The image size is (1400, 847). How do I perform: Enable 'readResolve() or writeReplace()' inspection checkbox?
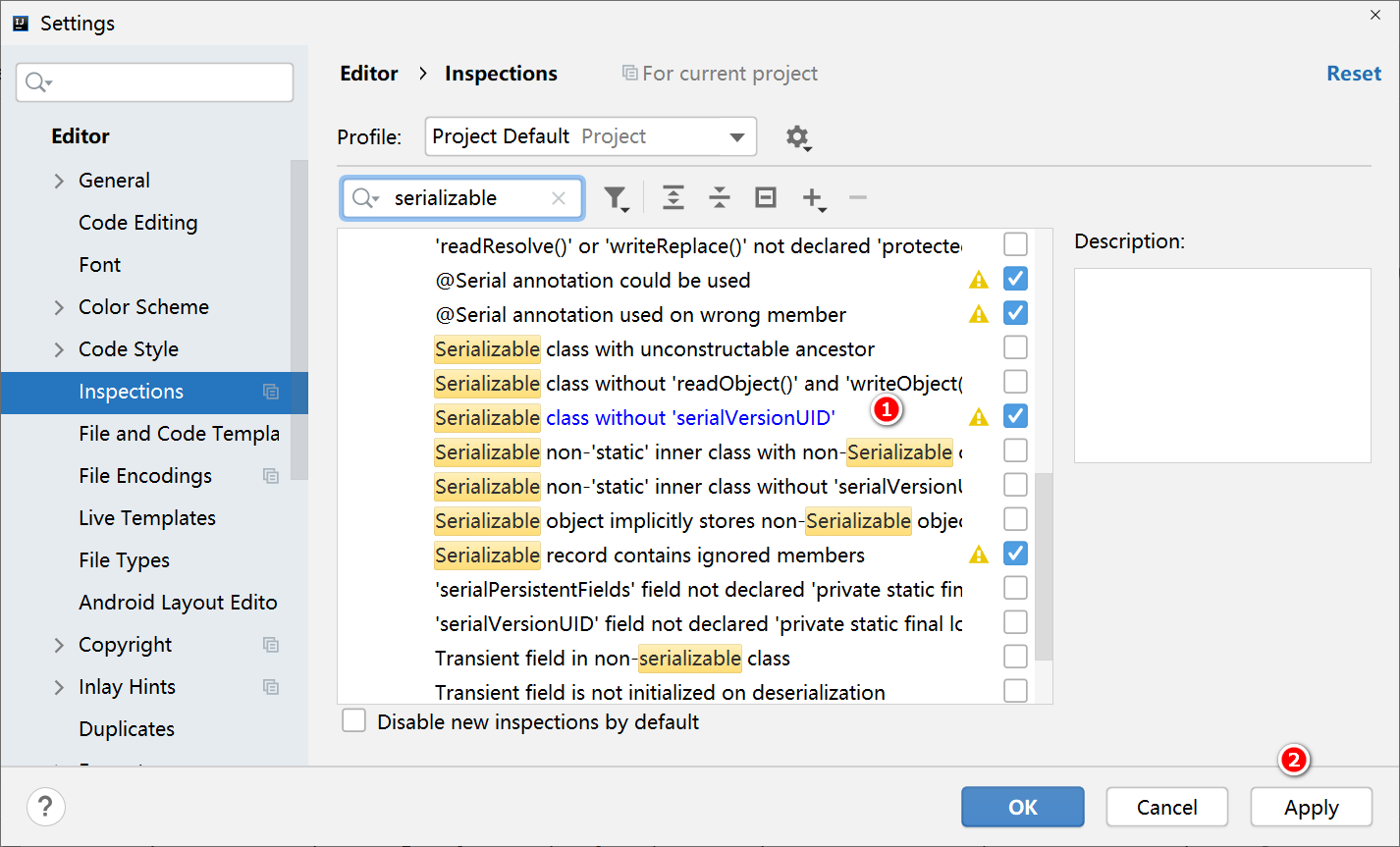coord(1016,243)
